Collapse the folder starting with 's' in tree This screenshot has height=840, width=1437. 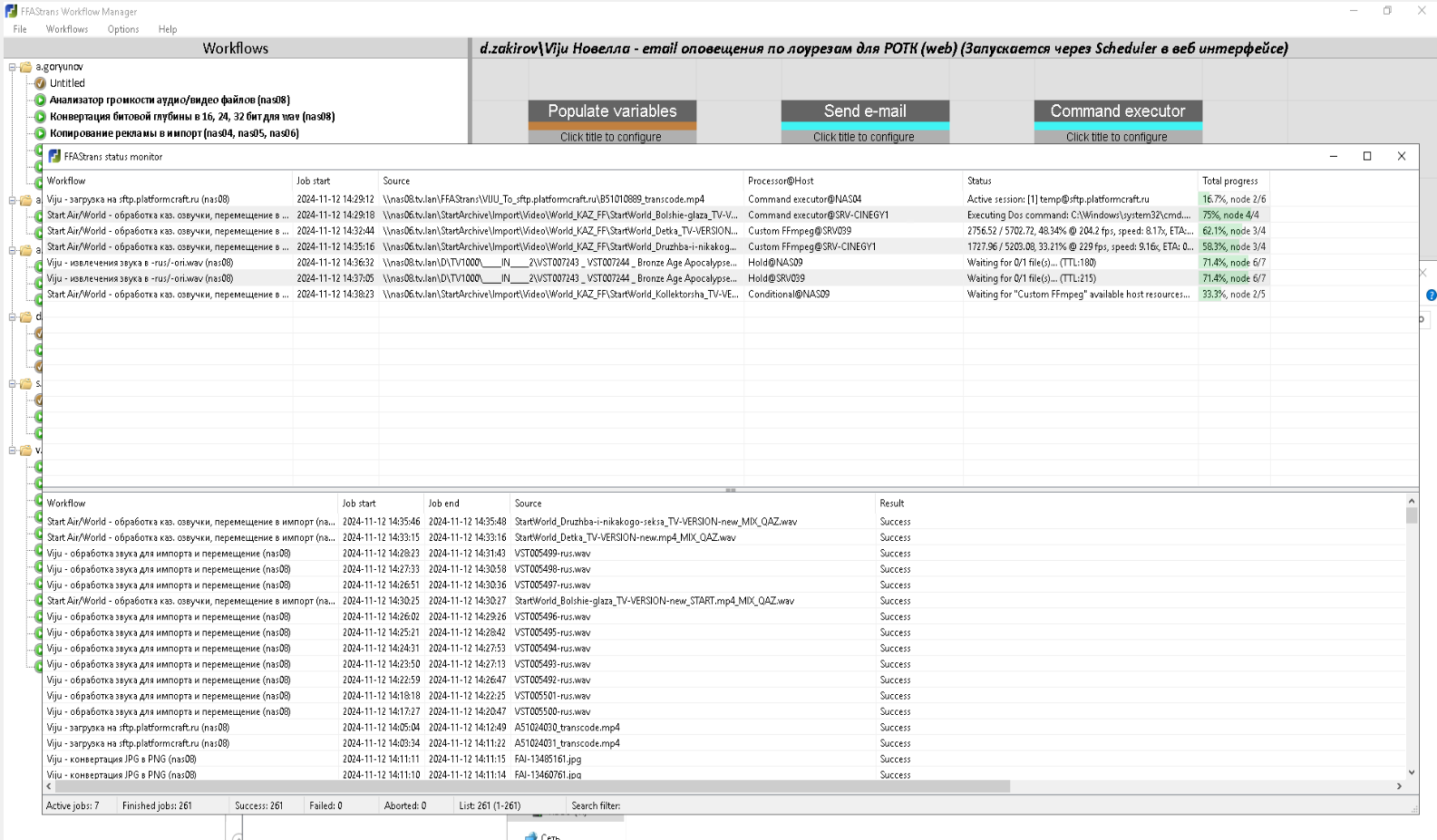[x=13, y=384]
